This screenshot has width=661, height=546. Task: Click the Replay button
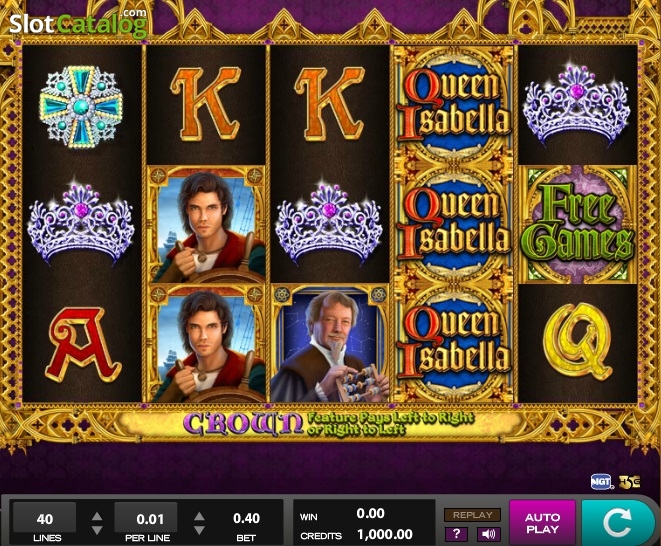coord(473,515)
